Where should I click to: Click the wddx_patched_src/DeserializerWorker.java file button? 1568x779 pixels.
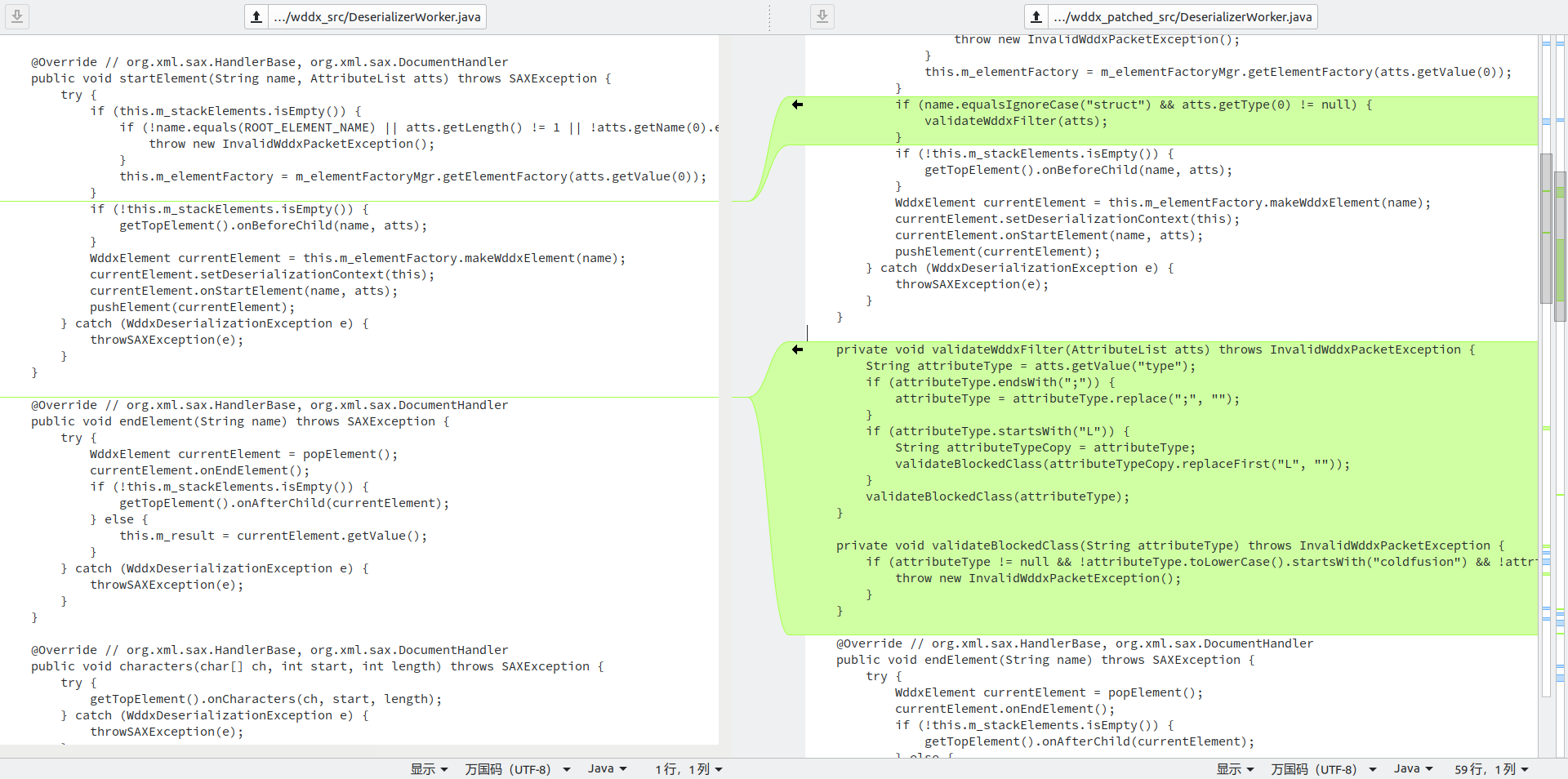point(1182,16)
